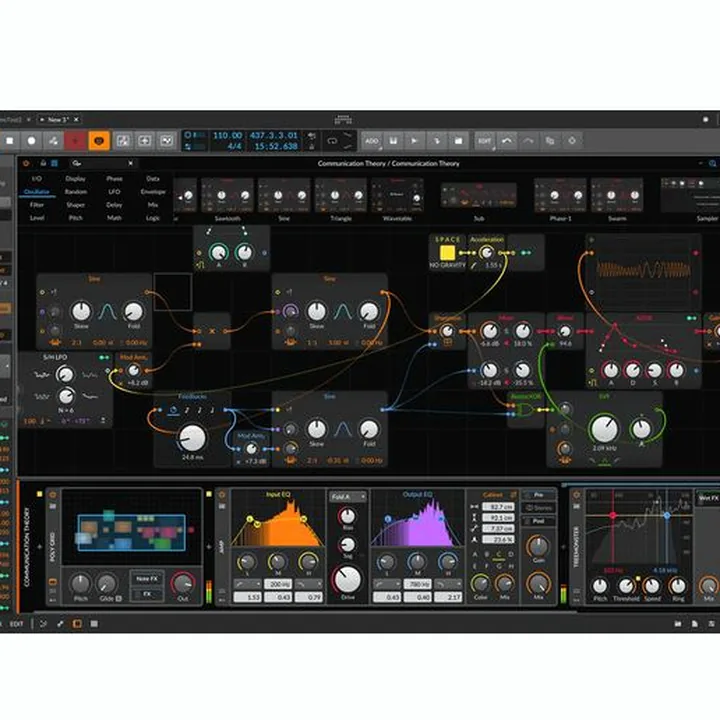This screenshot has height=720, width=720.
Task: Click the duplicate icon in the top toolbar
Action: pyautogui.click(x=550, y=141)
